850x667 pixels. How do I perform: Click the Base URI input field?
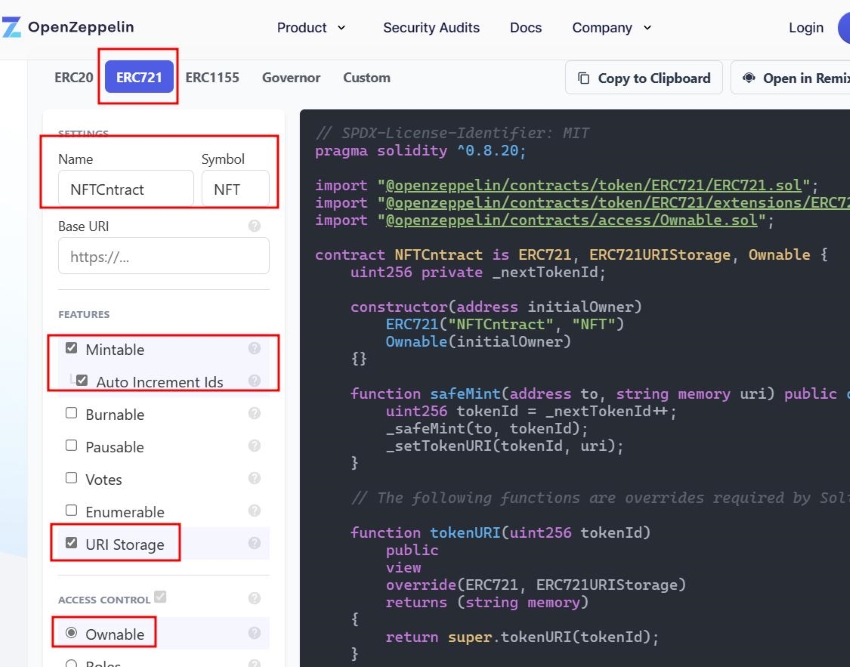[164, 256]
